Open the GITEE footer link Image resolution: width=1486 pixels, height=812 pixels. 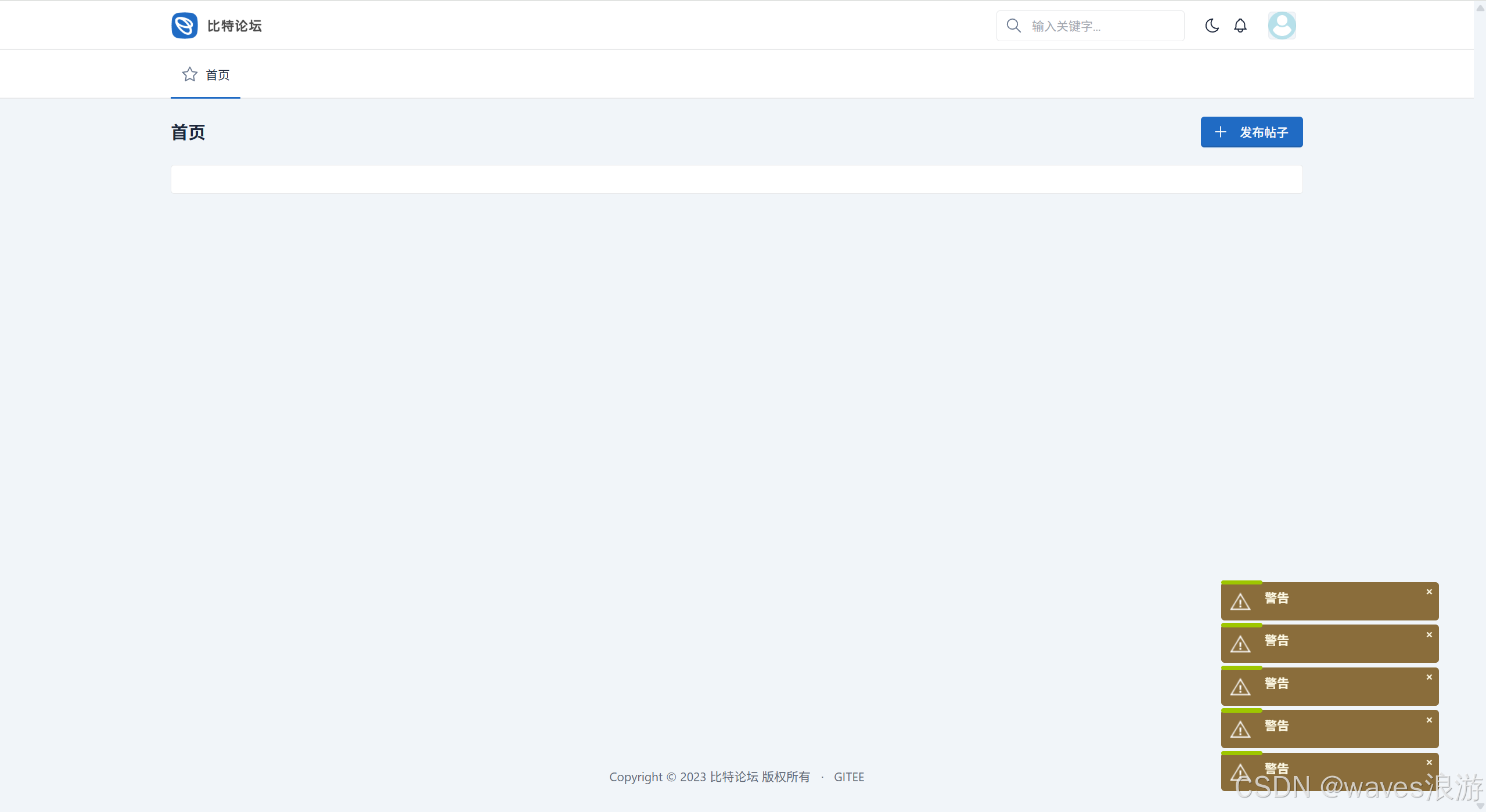[x=848, y=777]
